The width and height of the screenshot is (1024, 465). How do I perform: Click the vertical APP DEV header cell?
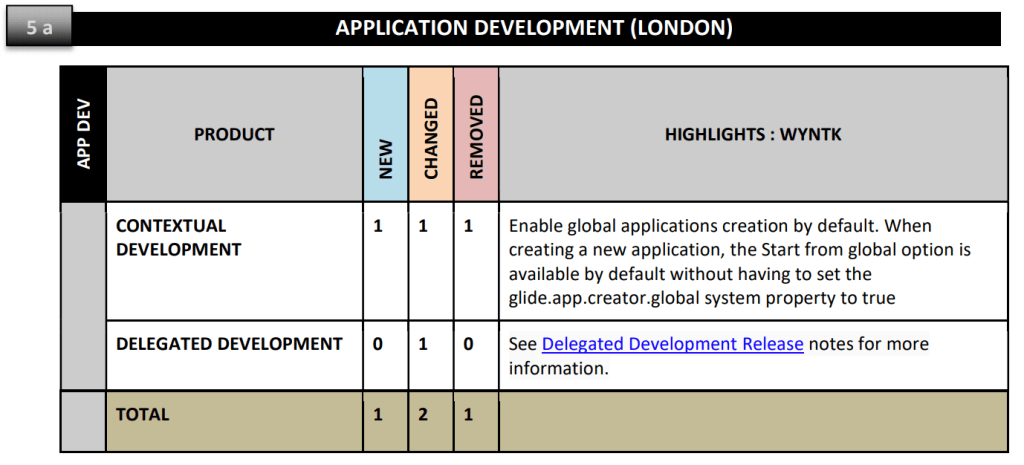[x=84, y=134]
